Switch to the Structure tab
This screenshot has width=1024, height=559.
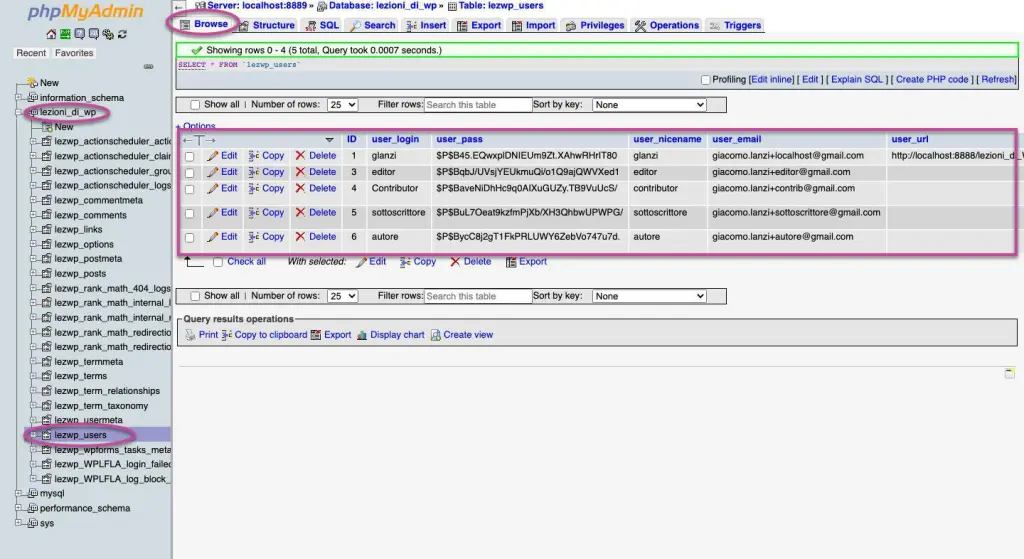[x=266, y=25]
